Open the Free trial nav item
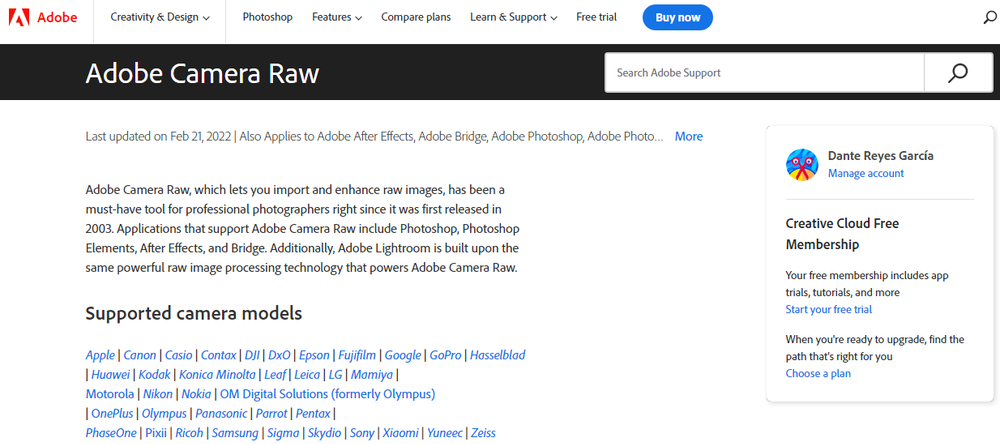The height and width of the screenshot is (444, 1000). [596, 17]
